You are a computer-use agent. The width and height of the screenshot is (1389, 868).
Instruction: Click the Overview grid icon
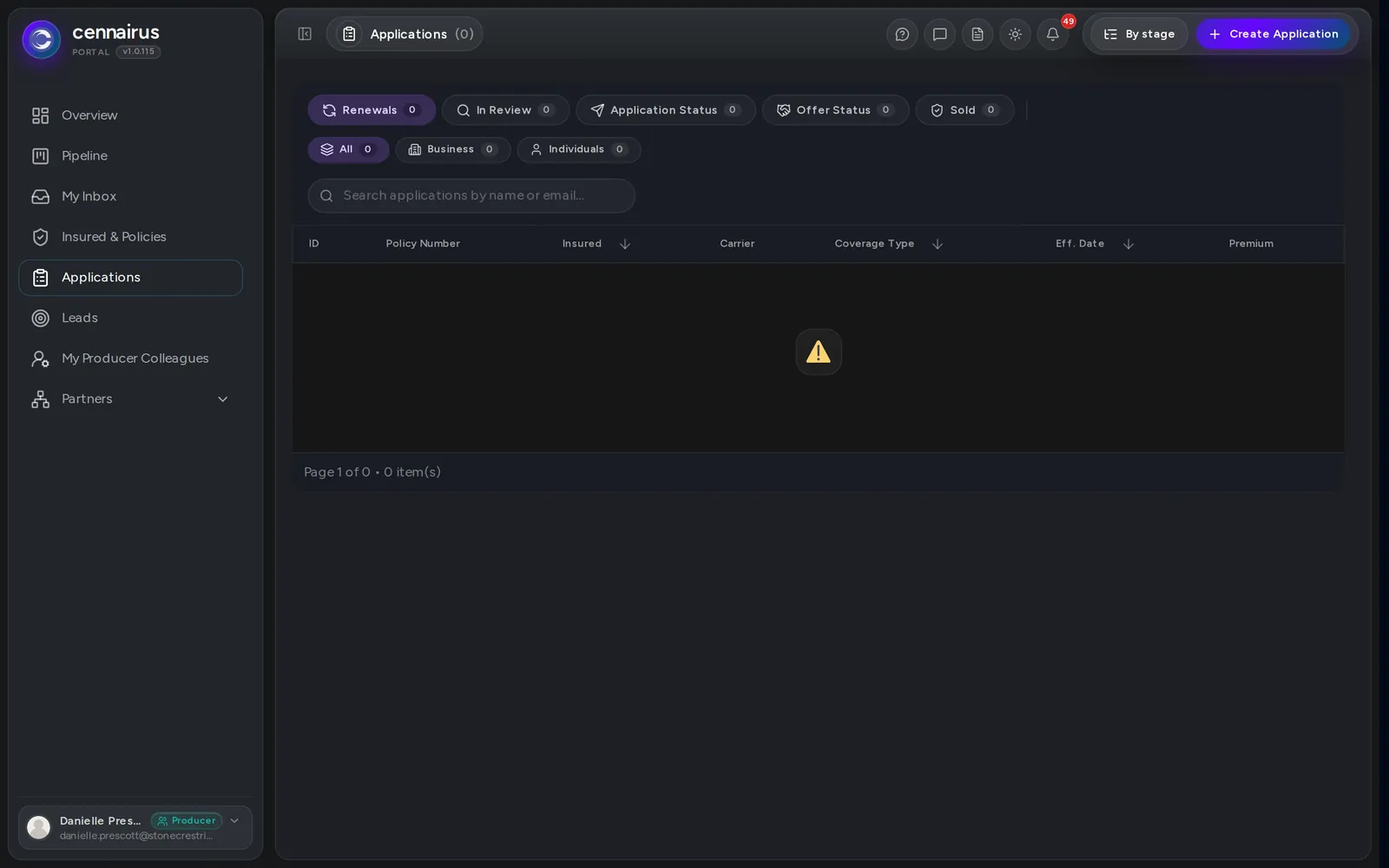pyautogui.click(x=40, y=115)
